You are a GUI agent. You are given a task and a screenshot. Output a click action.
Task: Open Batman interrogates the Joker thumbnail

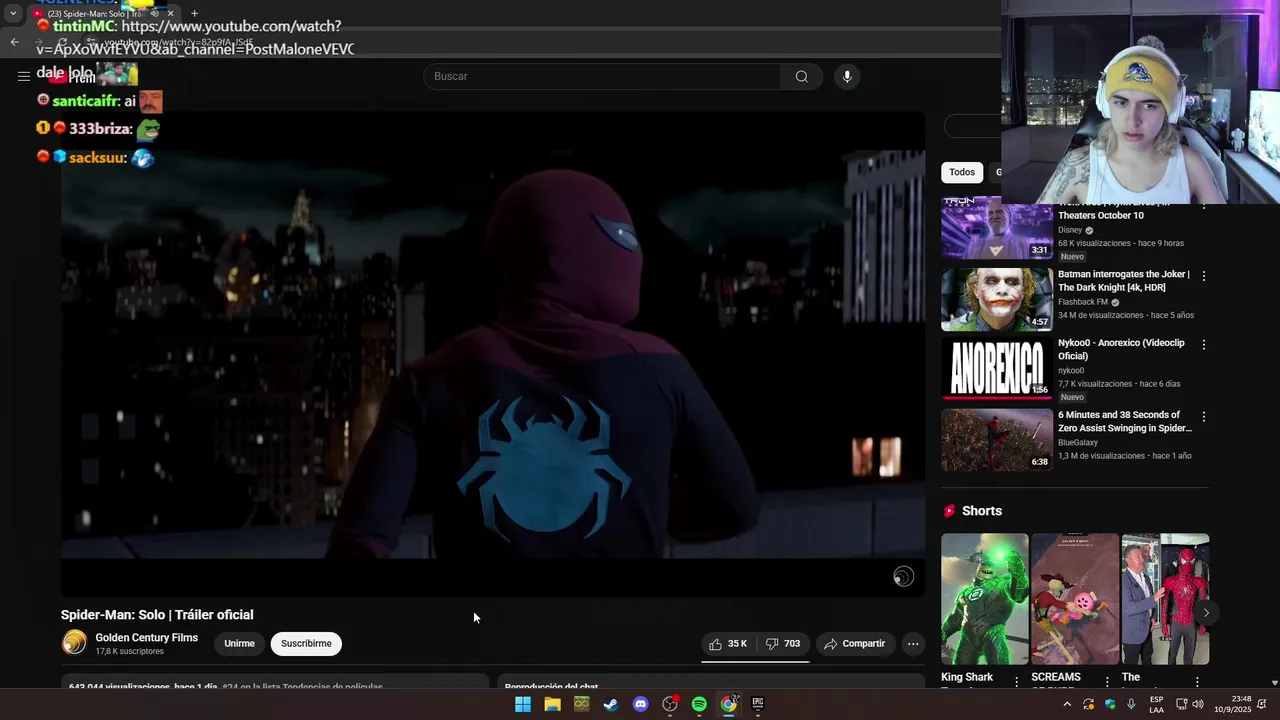996,299
